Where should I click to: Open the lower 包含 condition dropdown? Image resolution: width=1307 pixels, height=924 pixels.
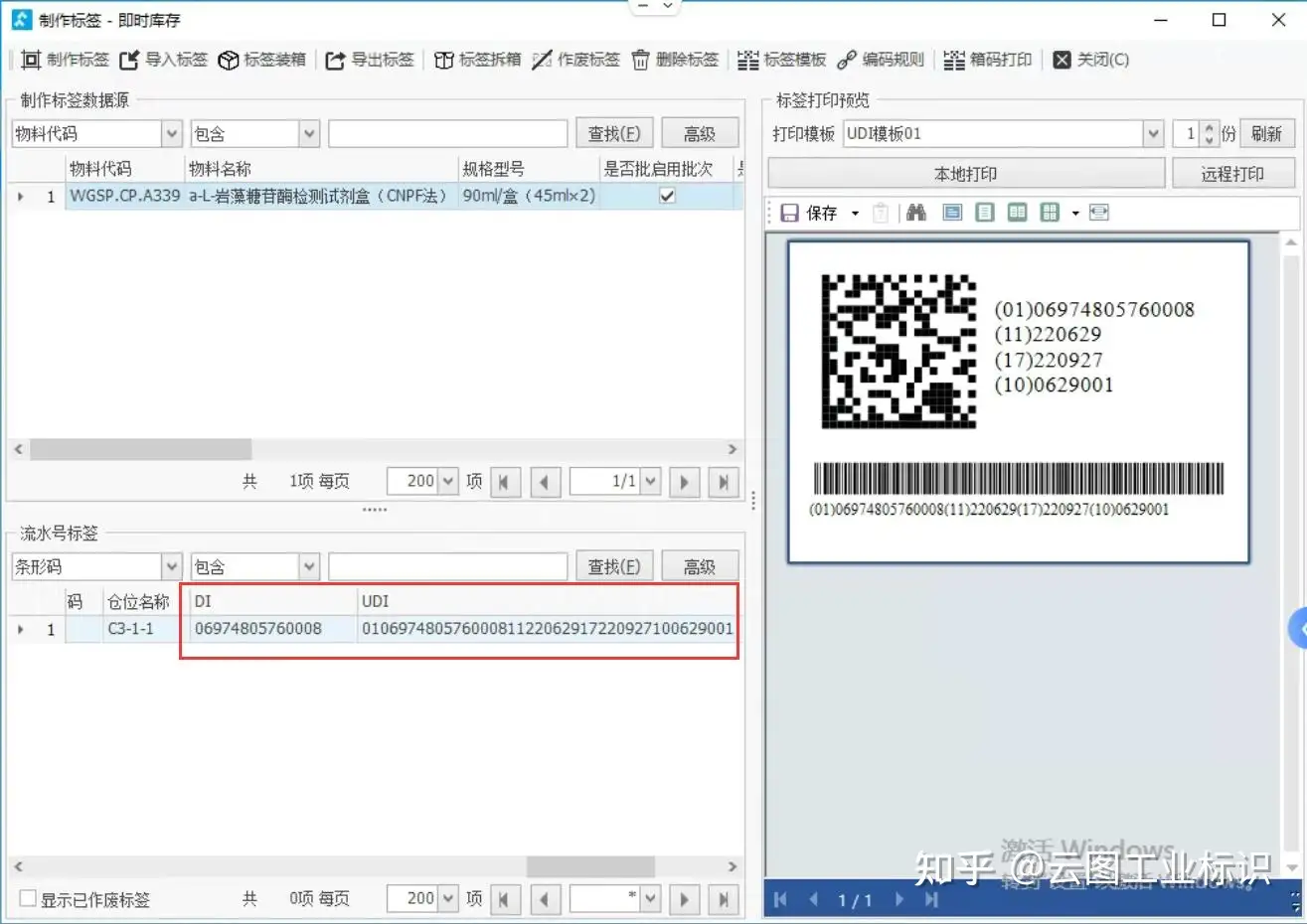pyautogui.click(x=309, y=566)
